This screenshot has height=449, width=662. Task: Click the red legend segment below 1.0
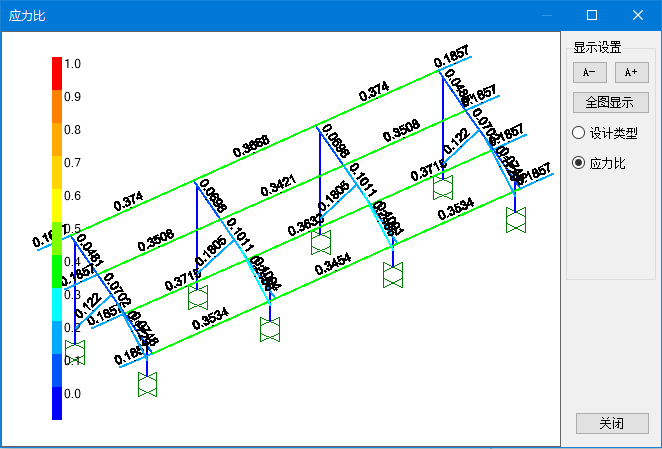pyautogui.click(x=57, y=74)
